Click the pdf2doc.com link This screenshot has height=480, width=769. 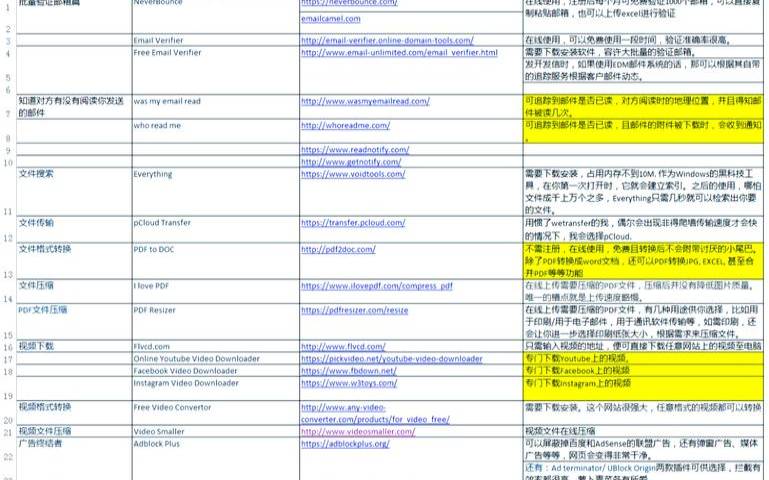342,247
